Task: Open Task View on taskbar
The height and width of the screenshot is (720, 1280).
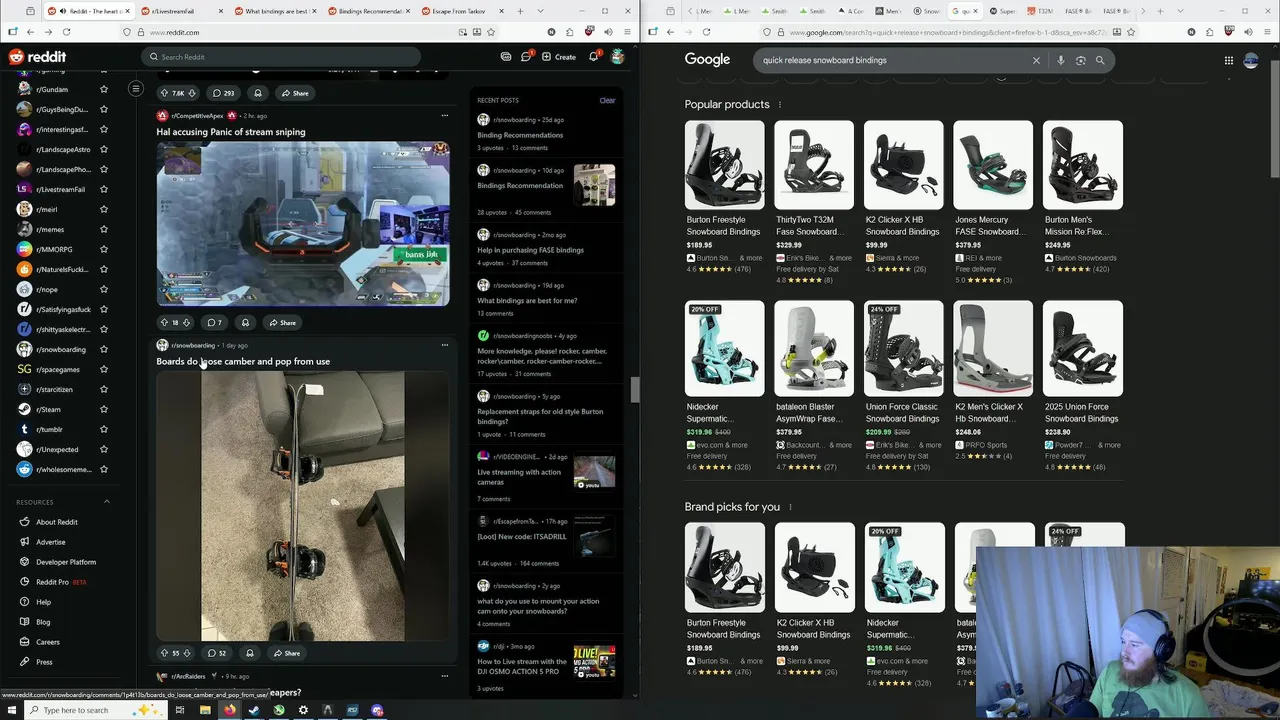Action: pos(180,710)
